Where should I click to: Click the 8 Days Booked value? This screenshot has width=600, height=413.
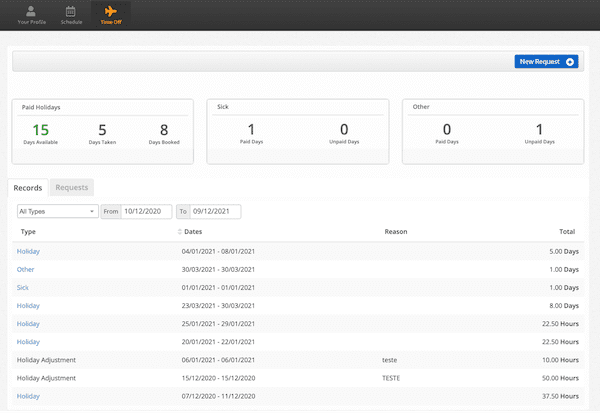tap(164, 130)
